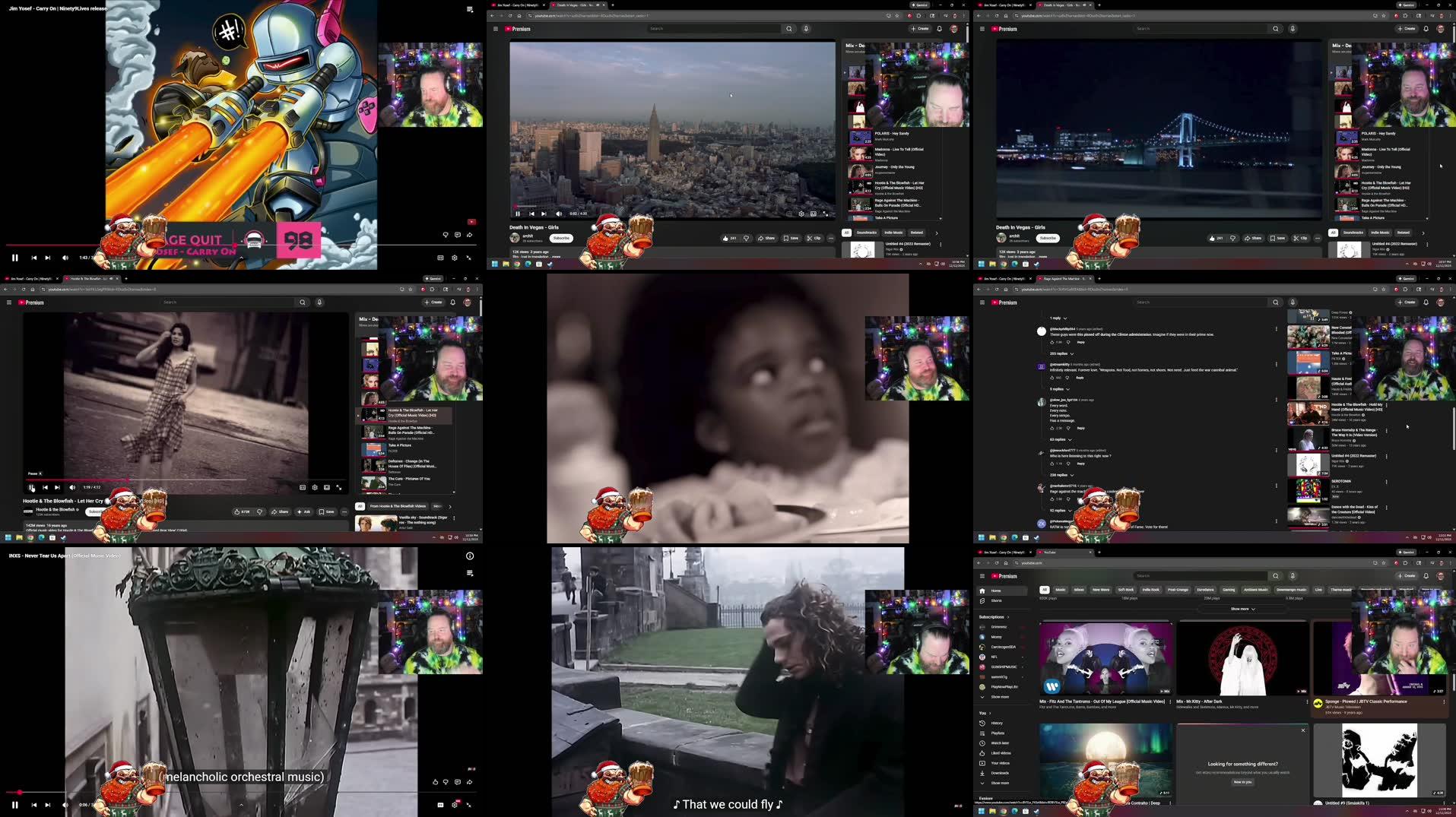Select Shorts in the YouTube sidebar
Image resolution: width=1456 pixels, height=817 pixels.
[x=988, y=600]
